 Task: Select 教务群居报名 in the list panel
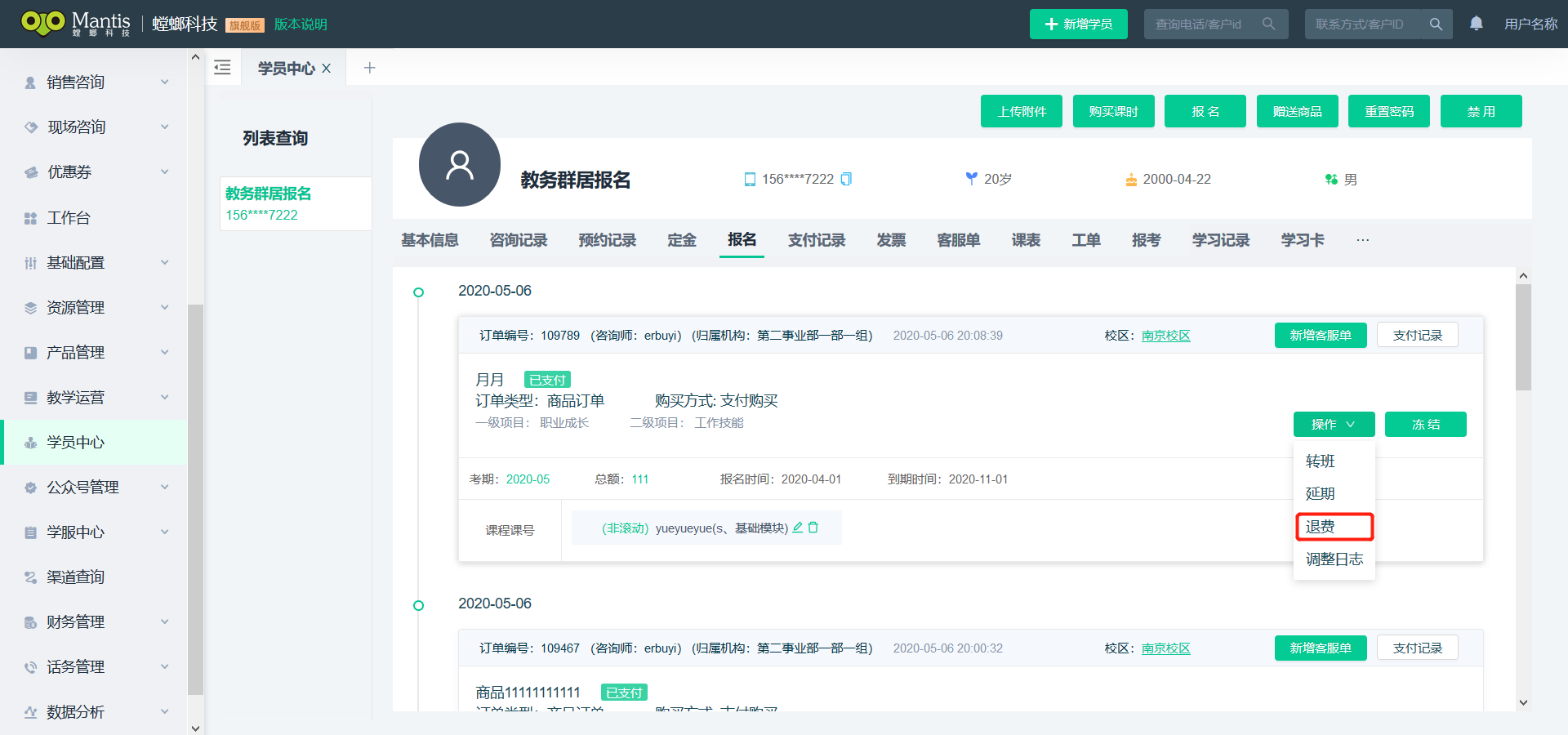pyautogui.click(x=295, y=203)
